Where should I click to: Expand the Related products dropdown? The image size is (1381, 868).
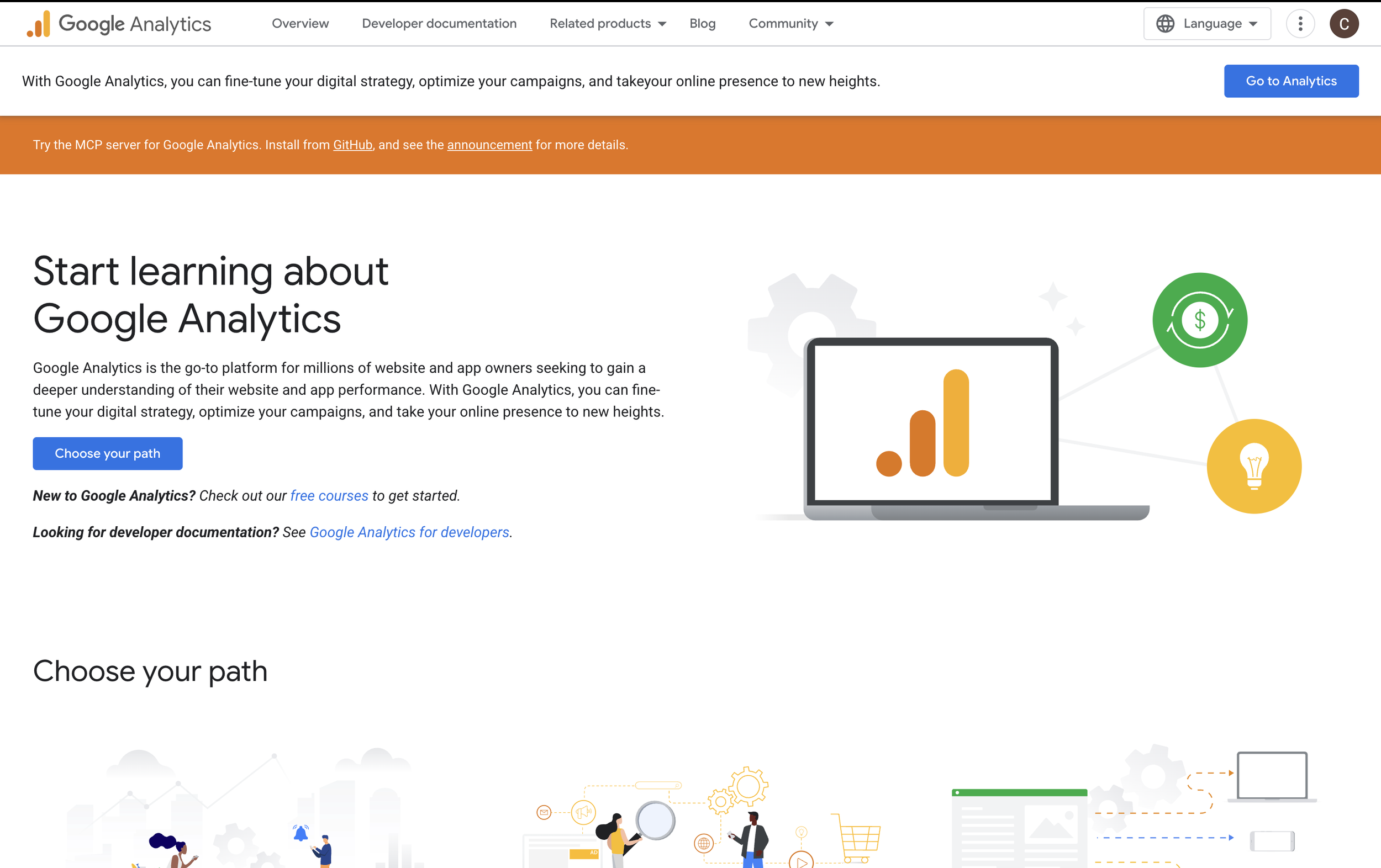tap(607, 24)
